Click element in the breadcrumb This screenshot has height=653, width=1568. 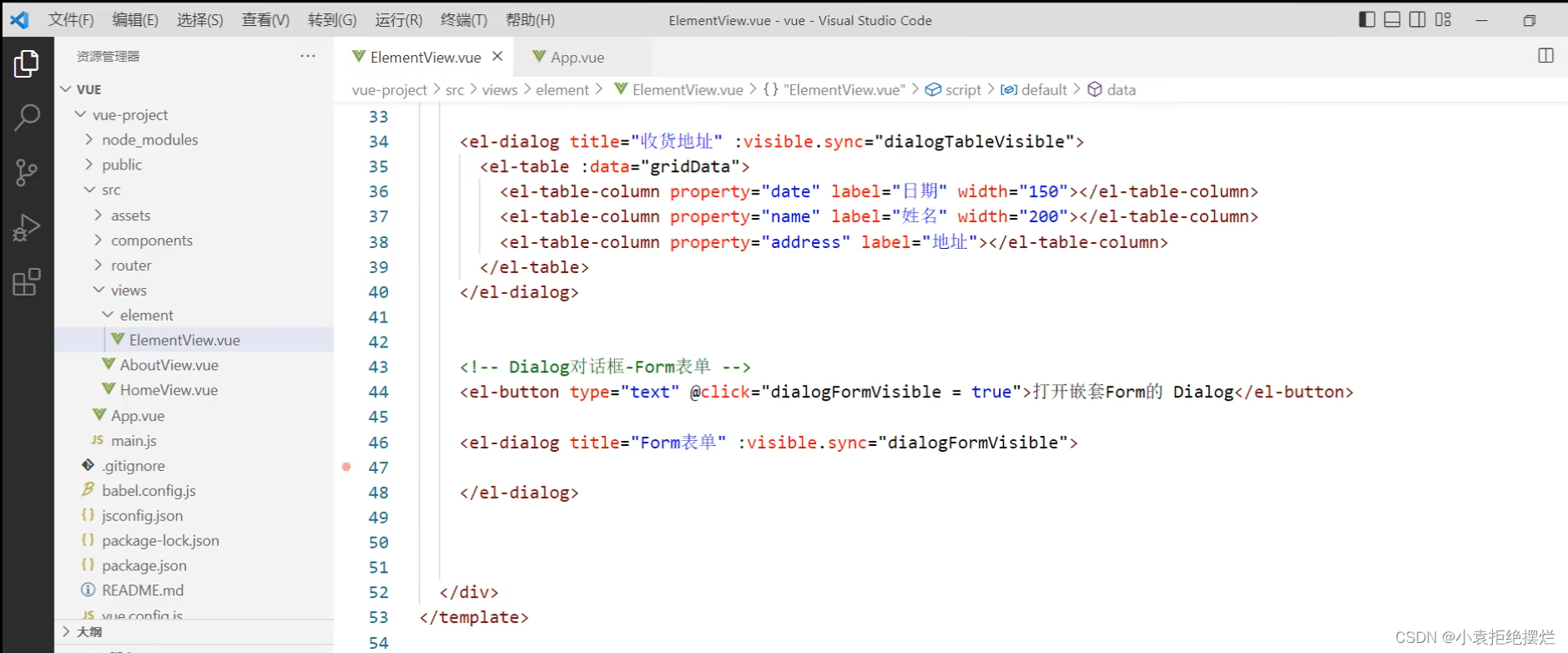562,89
